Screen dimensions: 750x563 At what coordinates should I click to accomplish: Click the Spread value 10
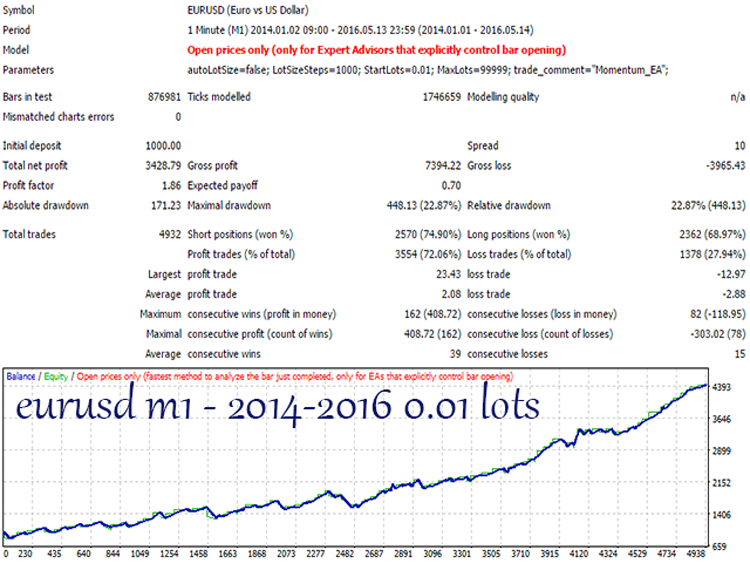tap(740, 146)
